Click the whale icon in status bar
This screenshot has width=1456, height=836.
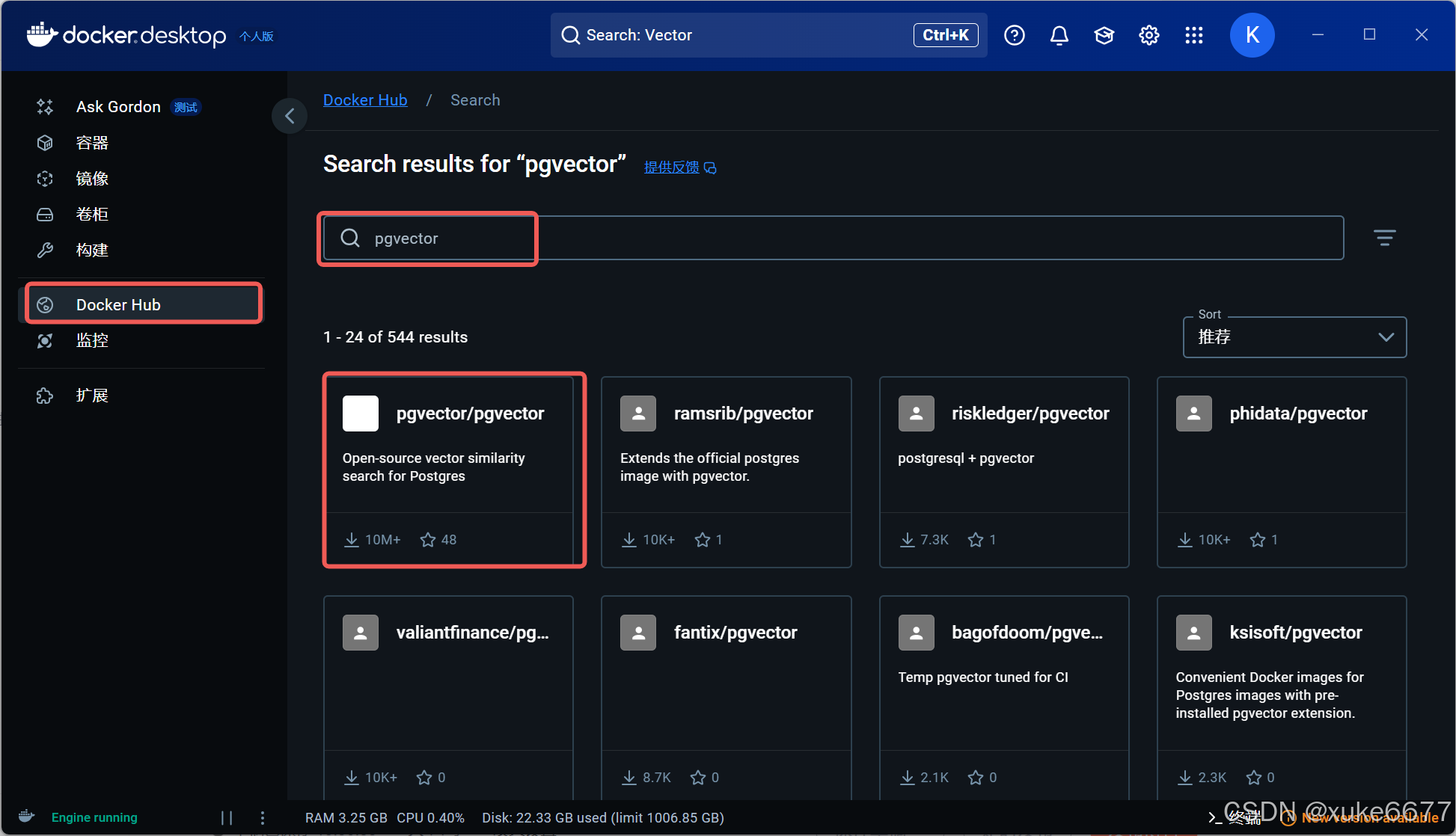pos(27,817)
